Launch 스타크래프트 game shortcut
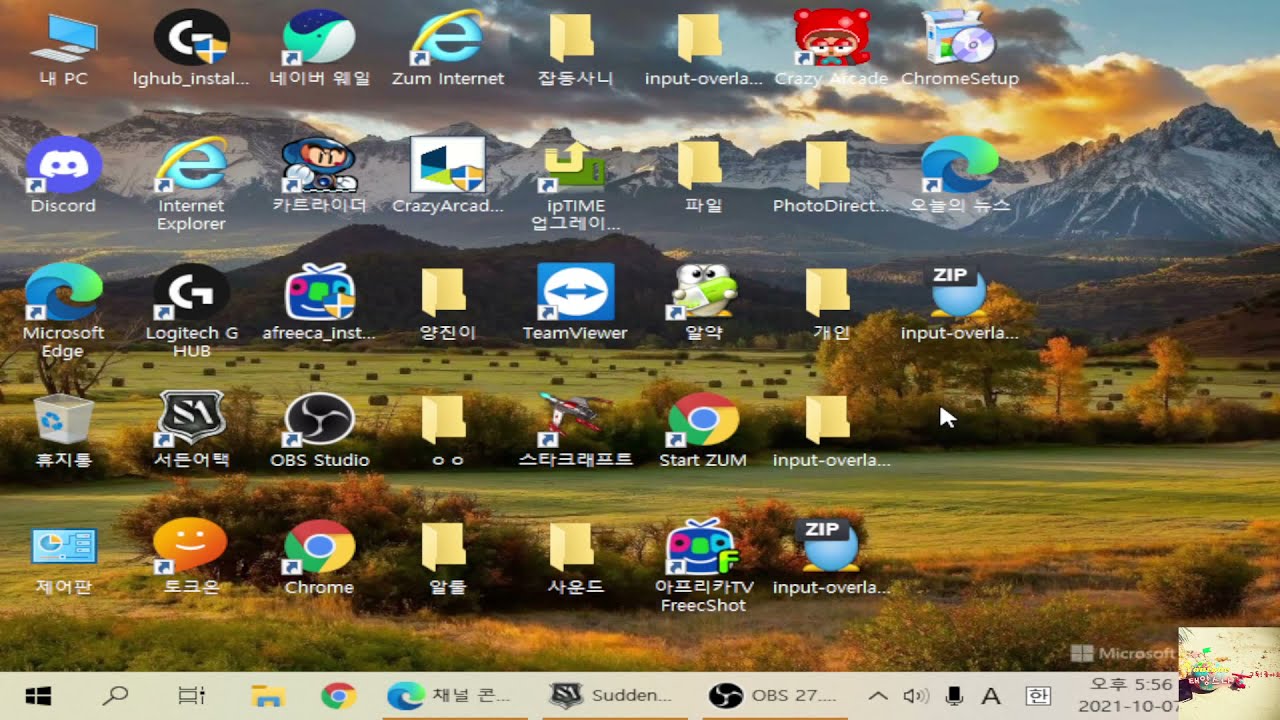The height and width of the screenshot is (720, 1280). 575,432
